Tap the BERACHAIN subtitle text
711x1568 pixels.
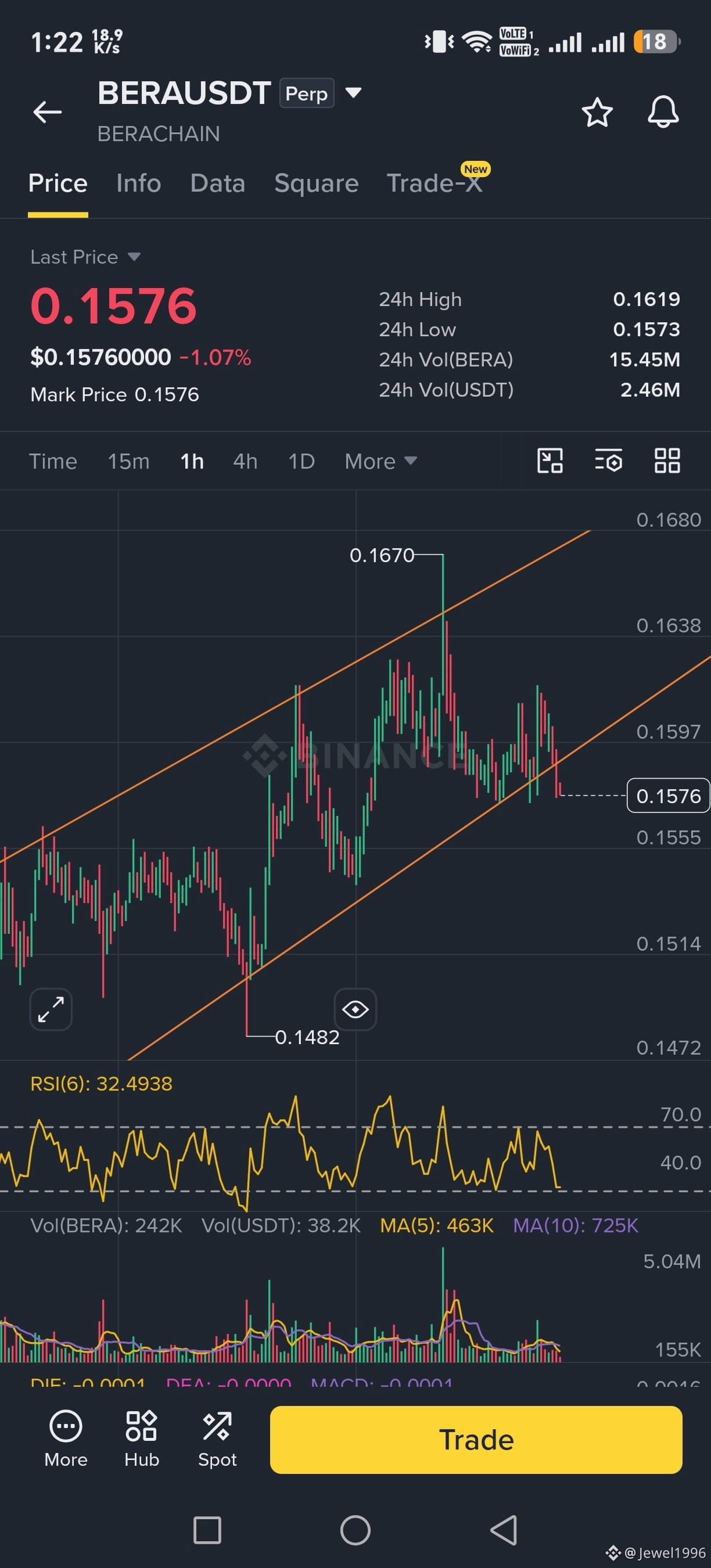coord(159,134)
